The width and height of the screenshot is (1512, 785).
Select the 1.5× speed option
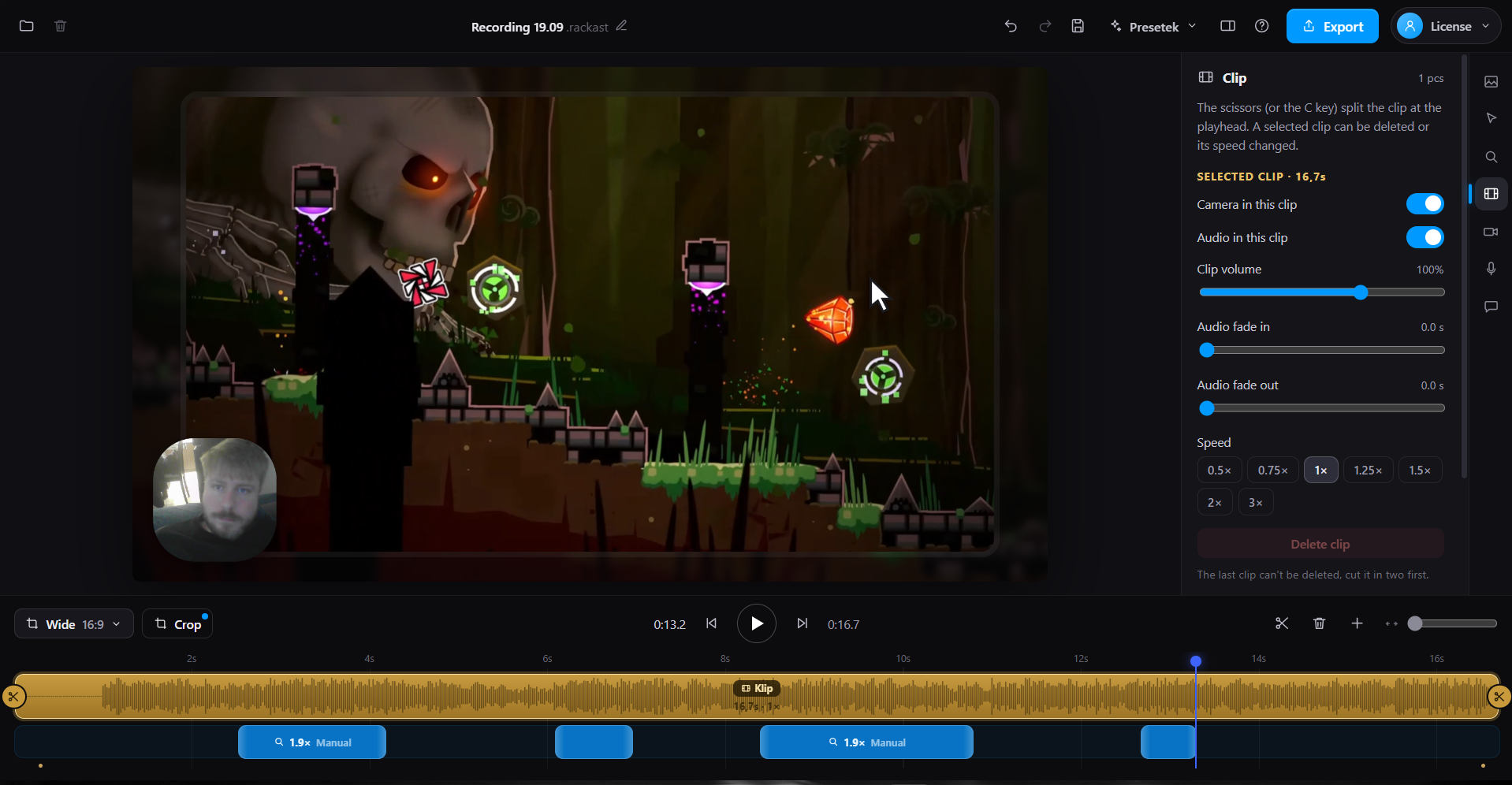(x=1420, y=470)
